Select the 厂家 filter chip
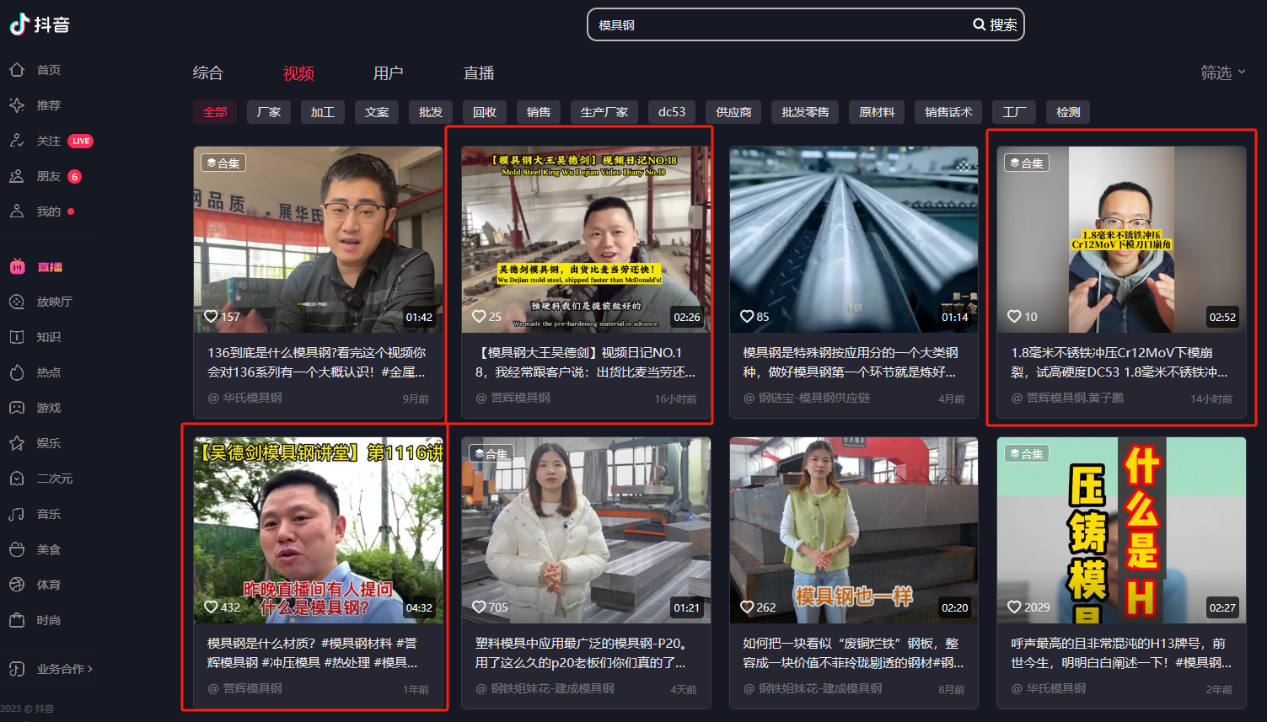 coord(269,112)
